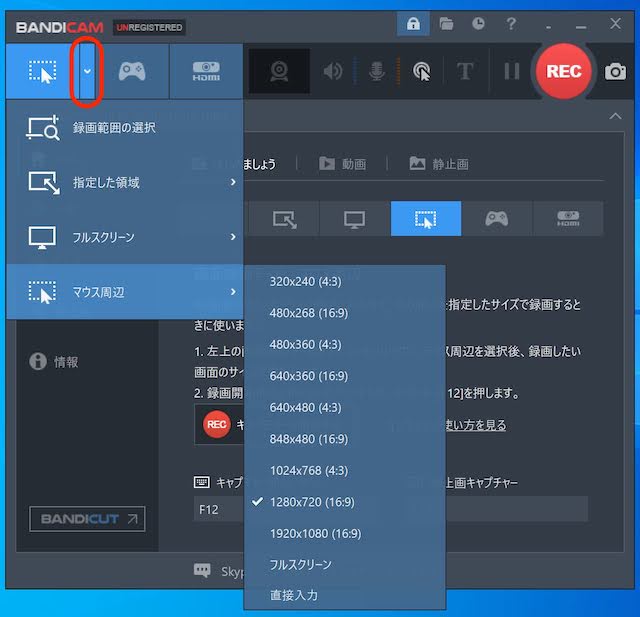
Task: Select 640x360 (16:9) size
Action: 344,376
